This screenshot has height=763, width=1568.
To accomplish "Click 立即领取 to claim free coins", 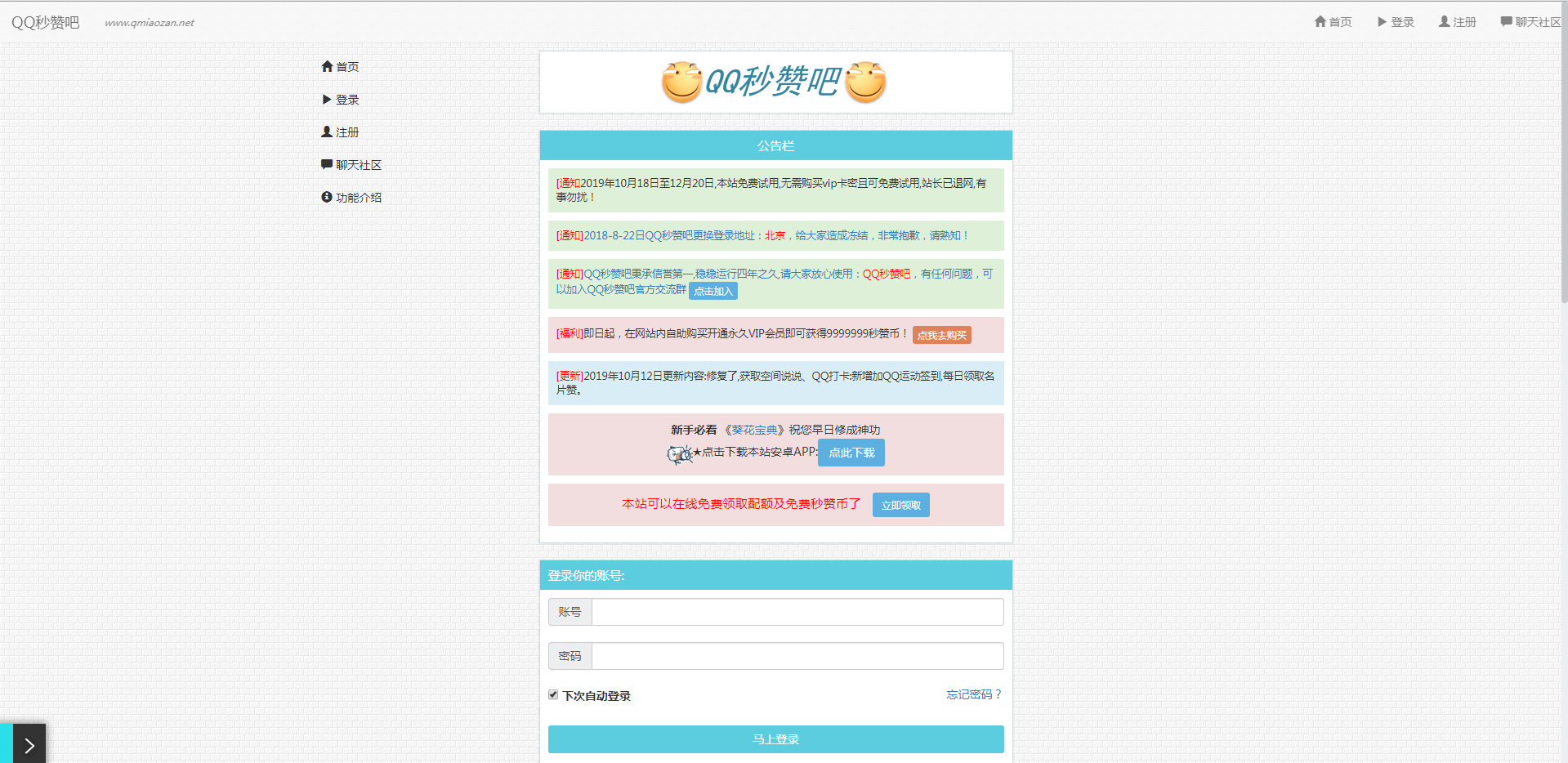I will click(x=900, y=505).
